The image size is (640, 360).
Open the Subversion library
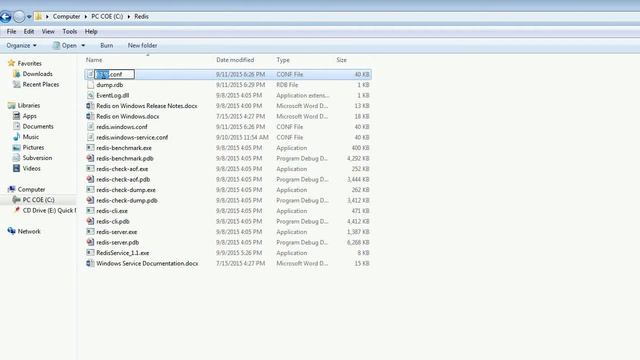[x=37, y=158]
